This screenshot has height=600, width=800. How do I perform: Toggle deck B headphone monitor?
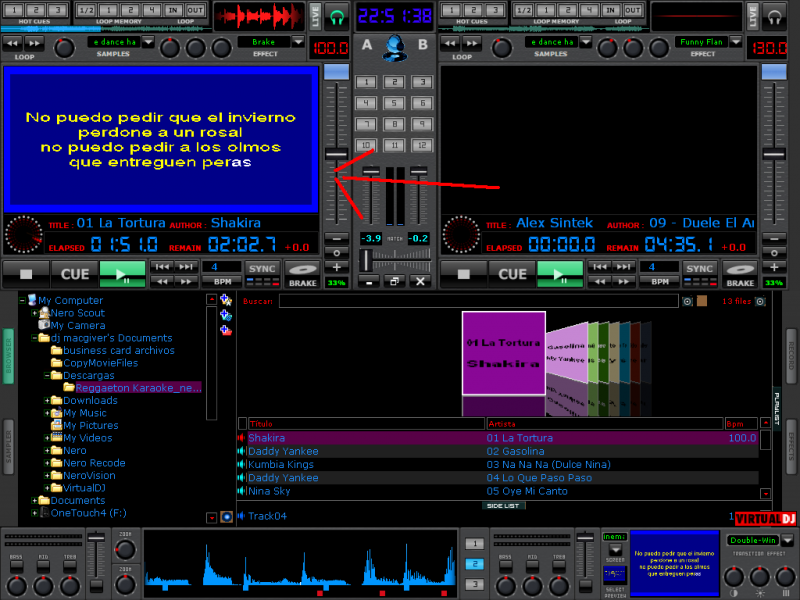tap(774, 18)
